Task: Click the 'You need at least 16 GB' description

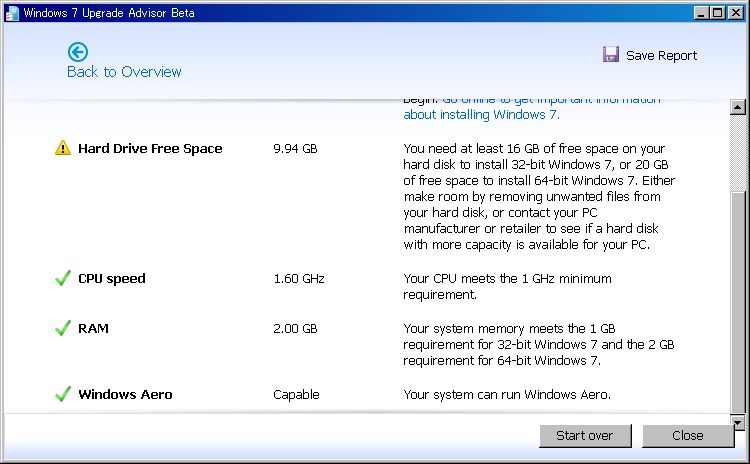Action: click(x=539, y=196)
